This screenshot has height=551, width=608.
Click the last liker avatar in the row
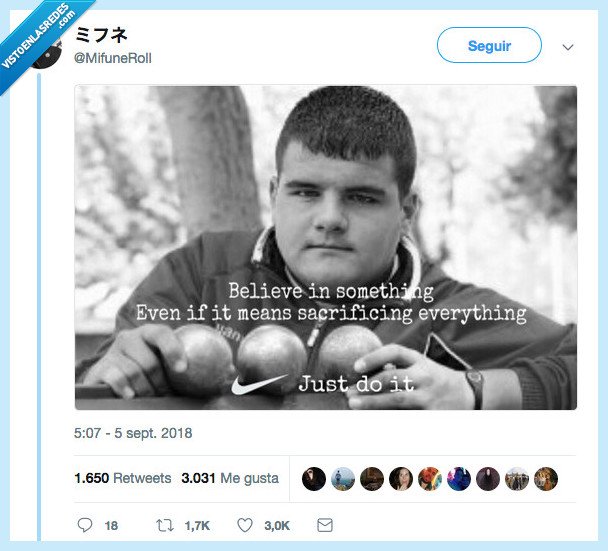546,478
